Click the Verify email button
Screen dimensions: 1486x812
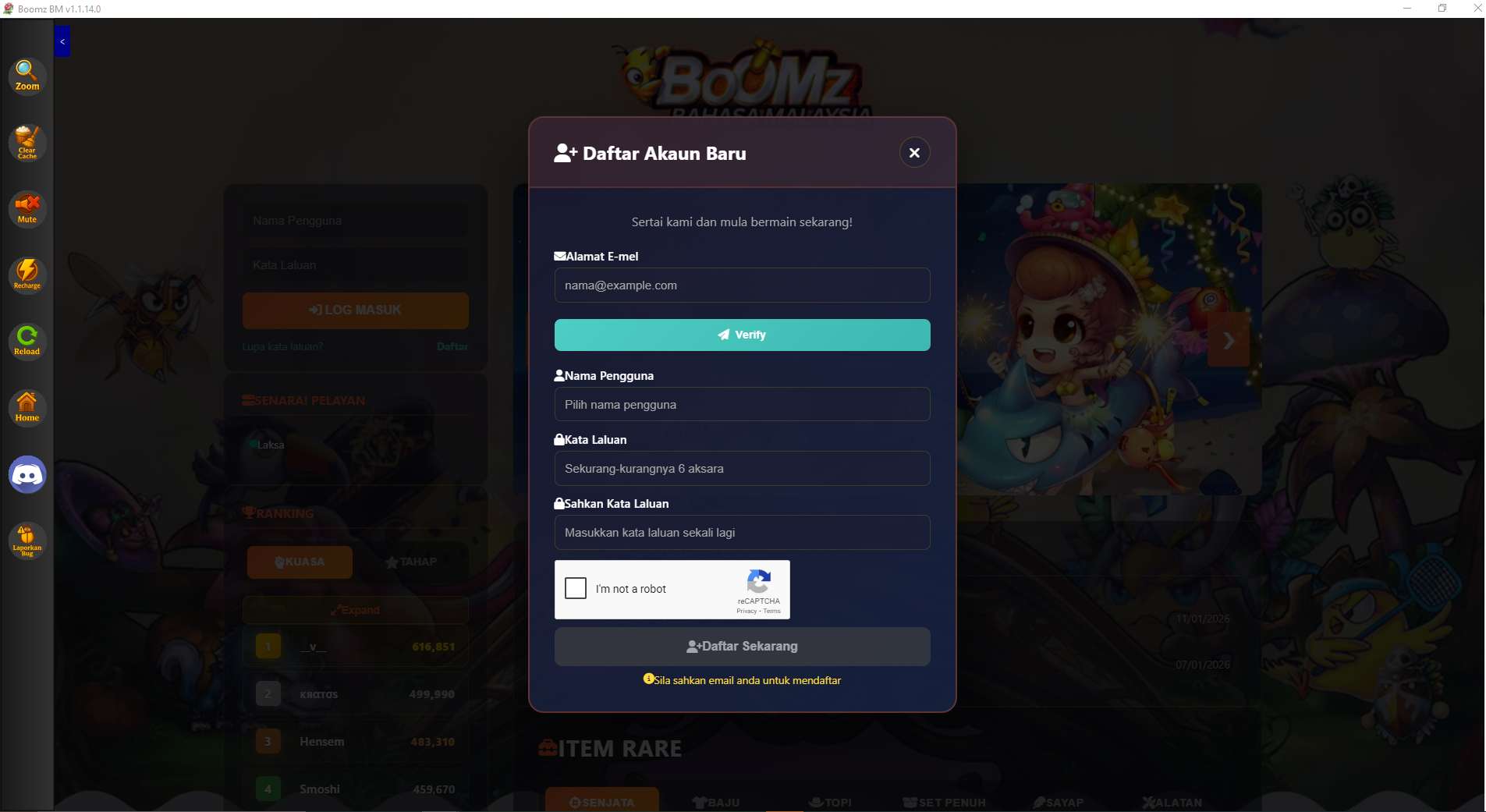click(742, 335)
